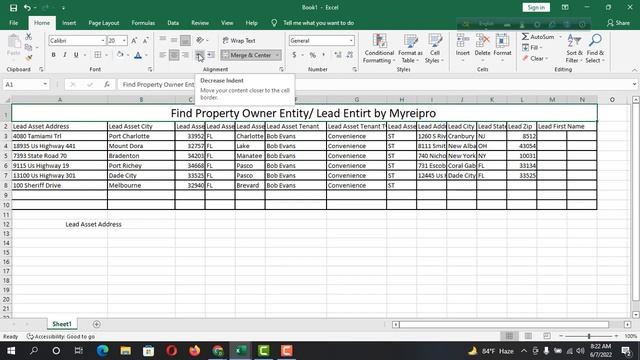Open Cell Styles gallery

[x=434, y=49]
